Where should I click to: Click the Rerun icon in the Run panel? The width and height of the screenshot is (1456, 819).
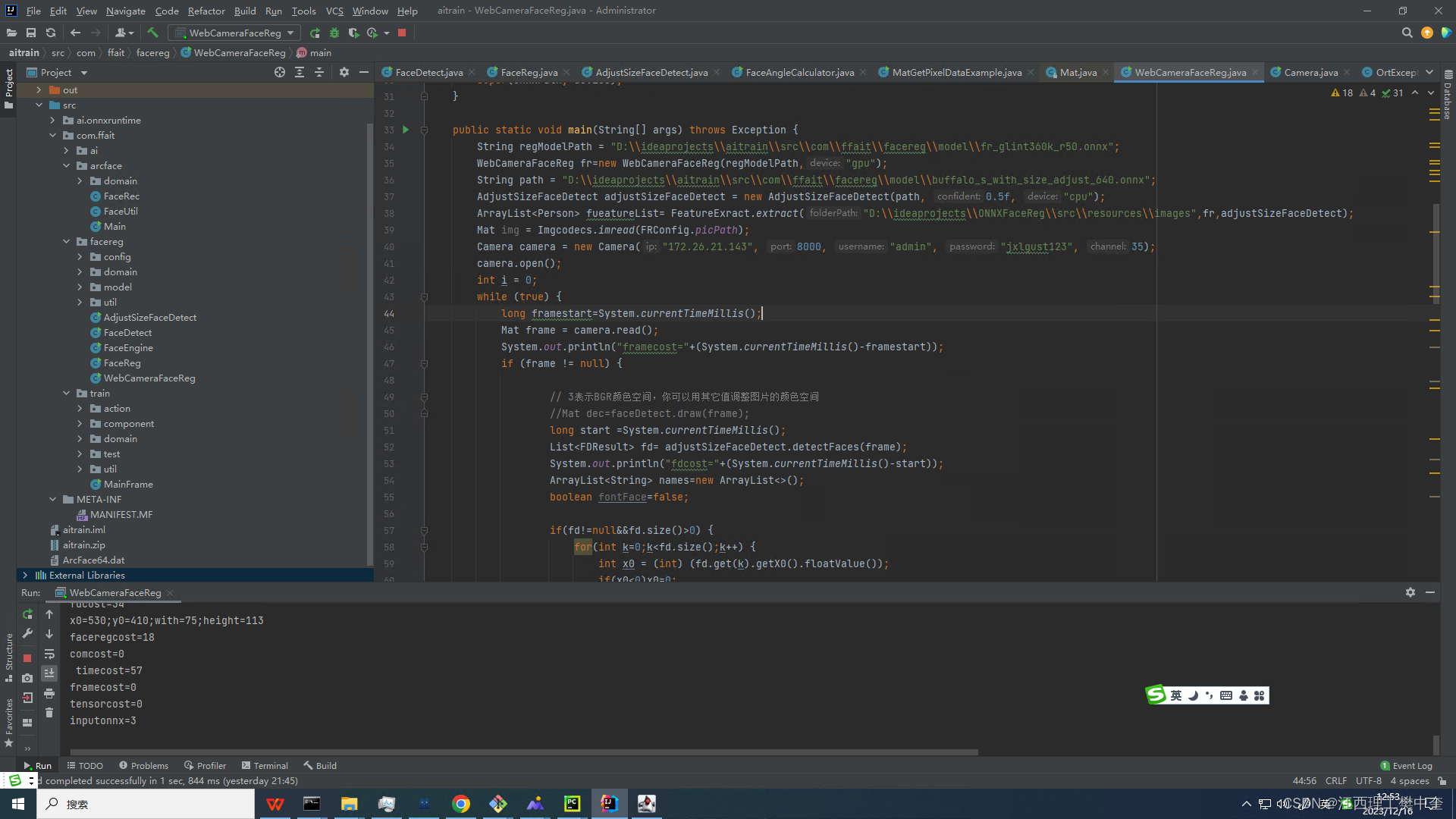click(27, 614)
